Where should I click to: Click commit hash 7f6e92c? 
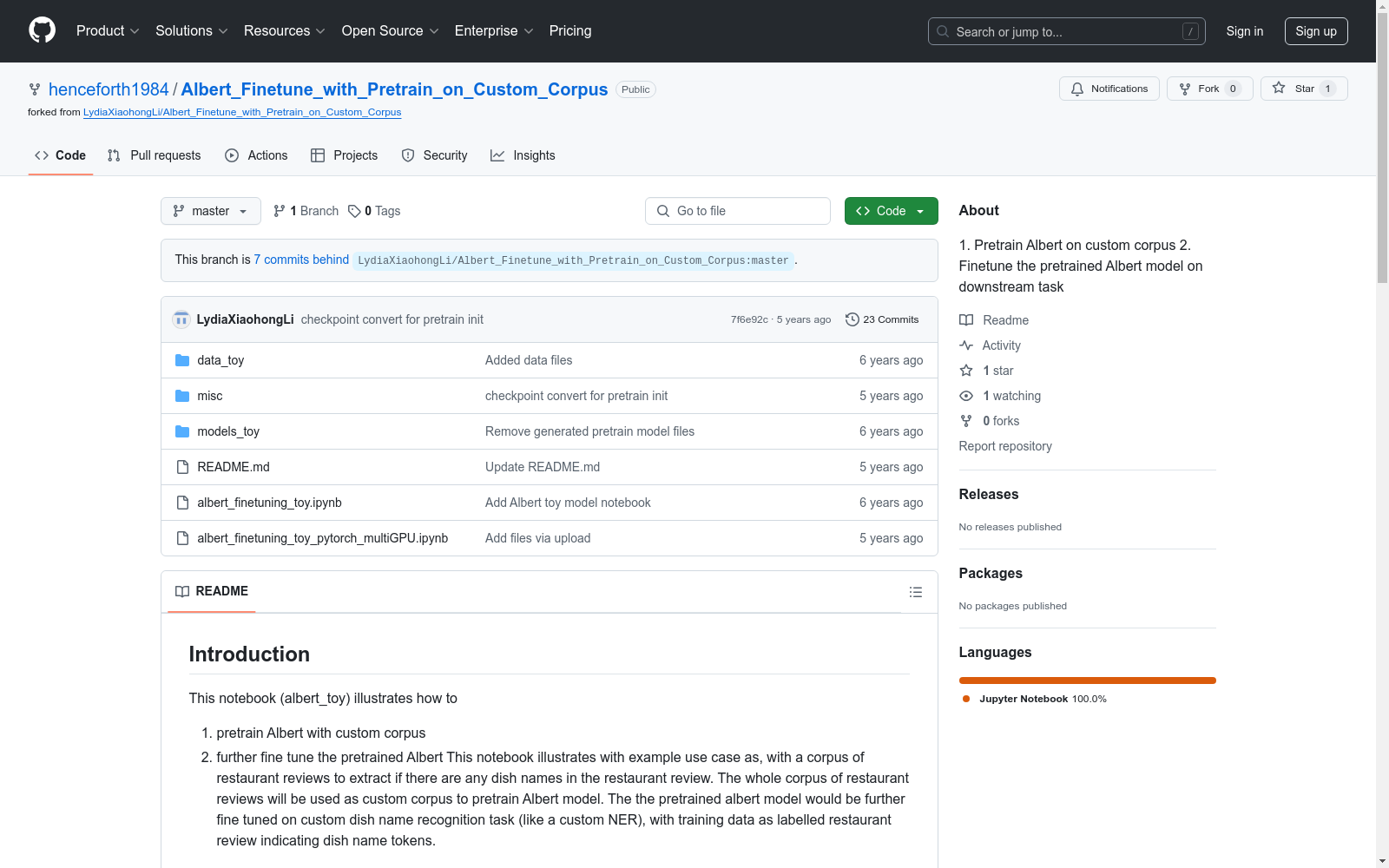click(749, 319)
